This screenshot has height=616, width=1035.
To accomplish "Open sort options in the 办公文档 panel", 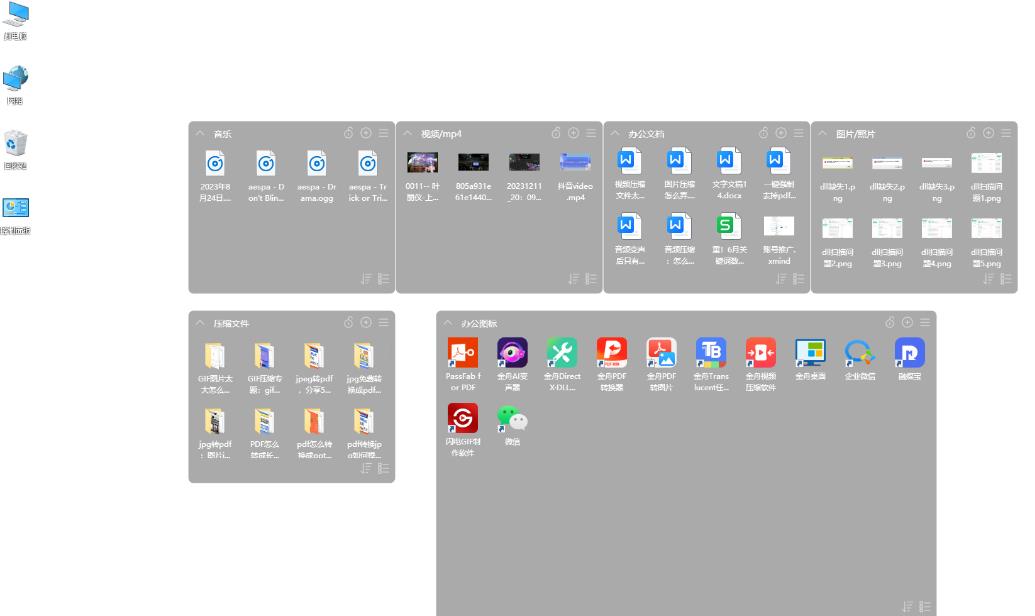I will [781, 279].
